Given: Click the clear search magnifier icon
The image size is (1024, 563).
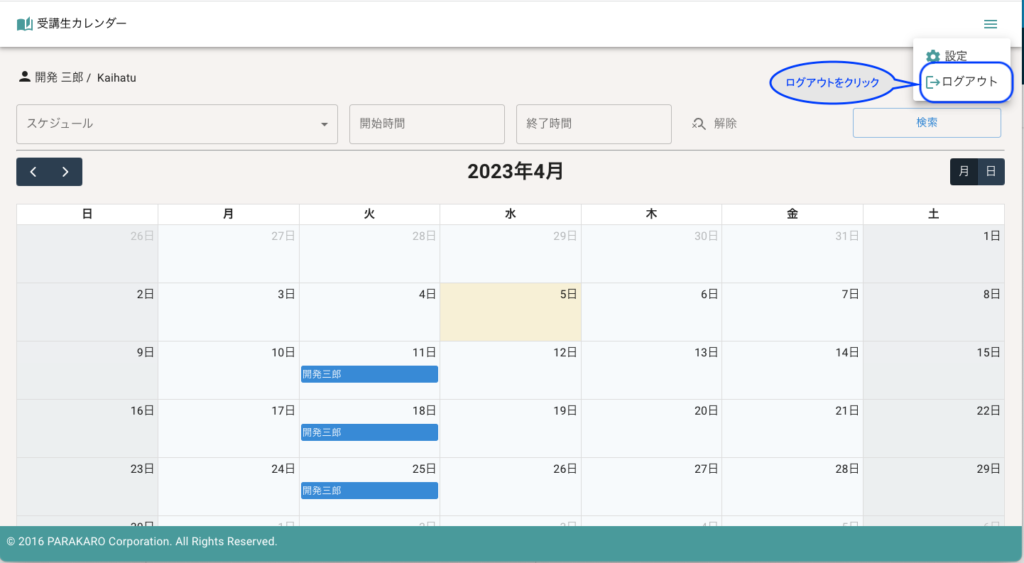Looking at the screenshot, I should click(699, 124).
